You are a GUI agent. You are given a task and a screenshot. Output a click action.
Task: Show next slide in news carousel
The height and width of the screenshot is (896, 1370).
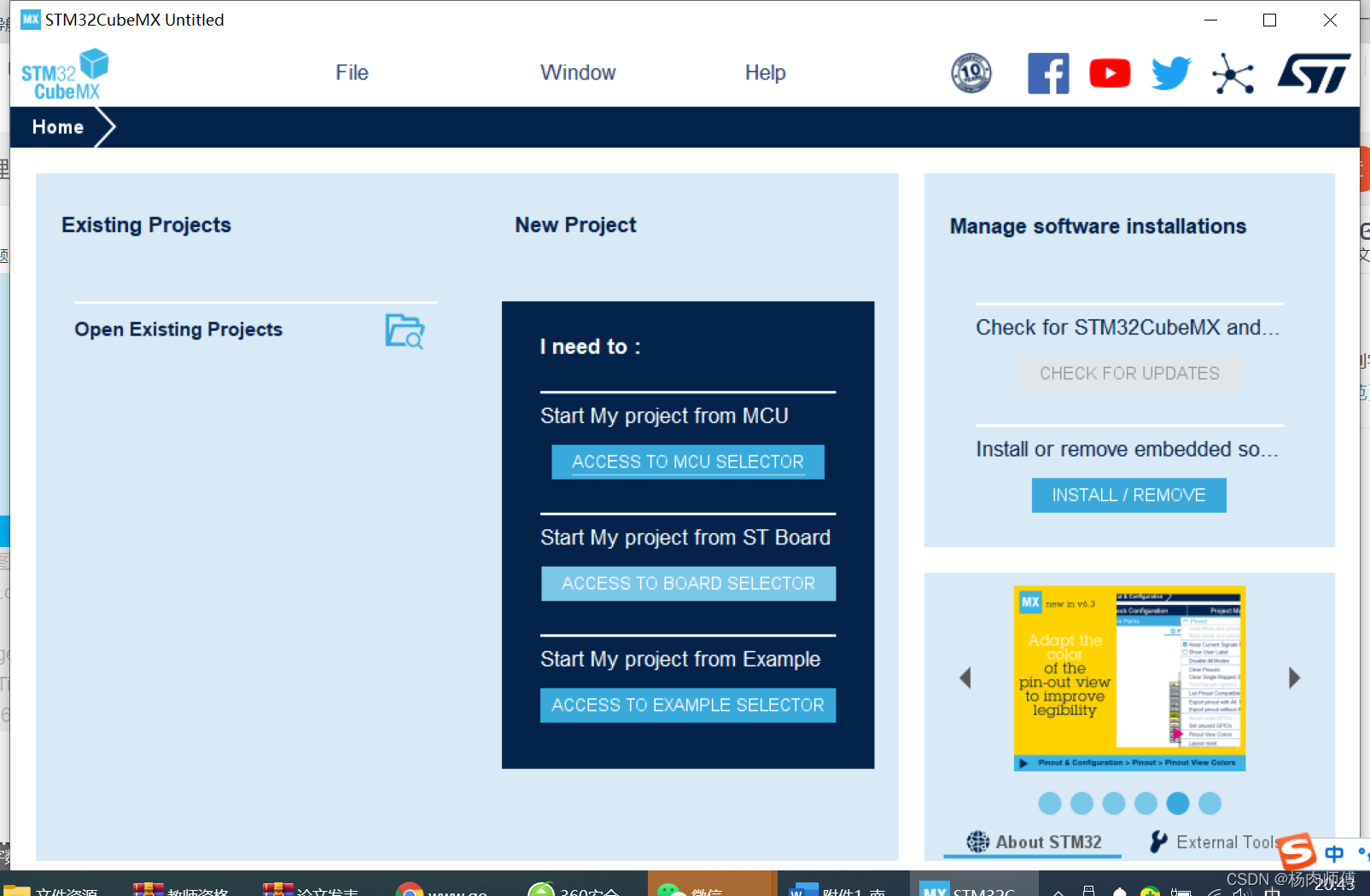click(1294, 678)
